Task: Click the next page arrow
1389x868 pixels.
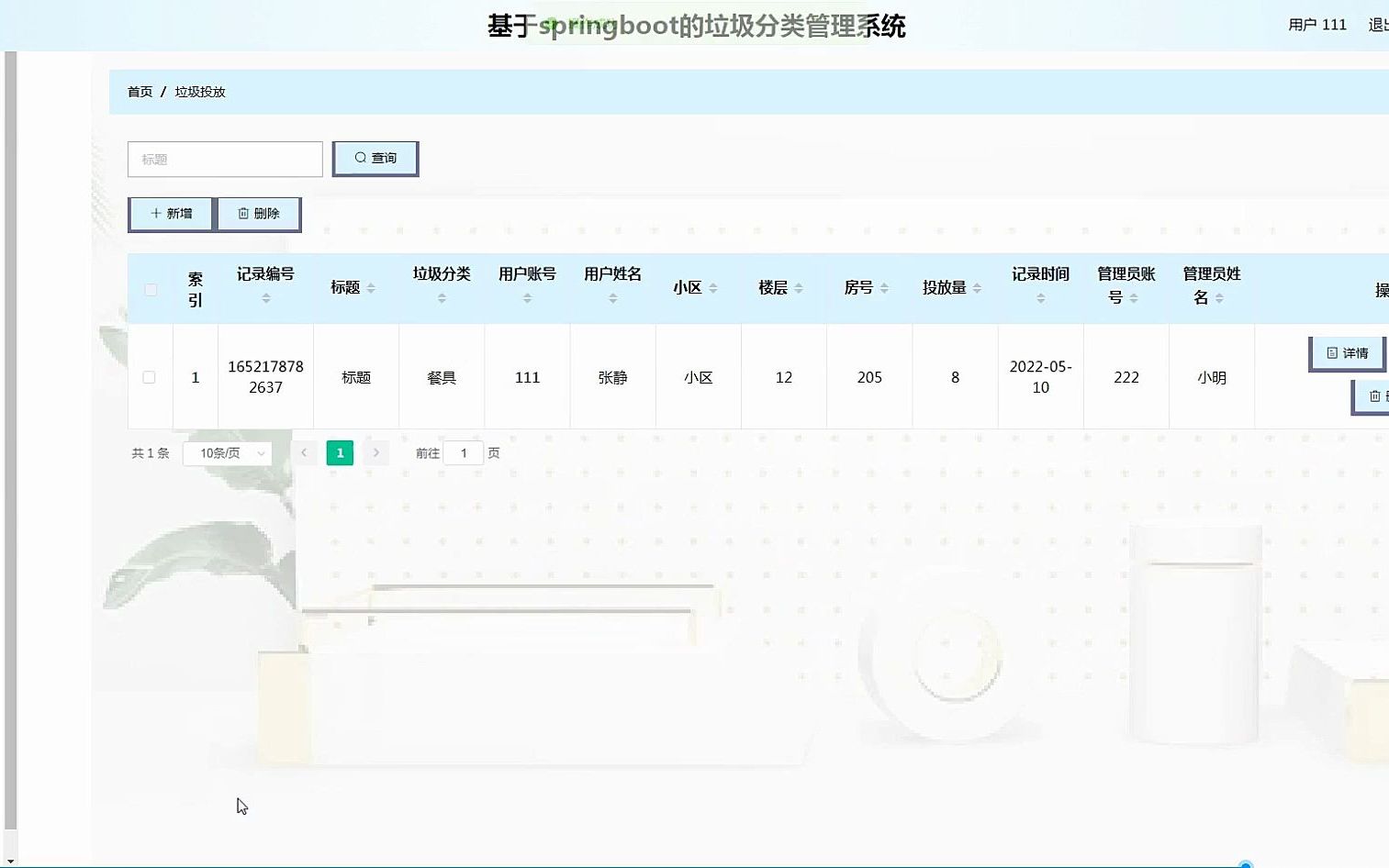Action: [x=375, y=453]
